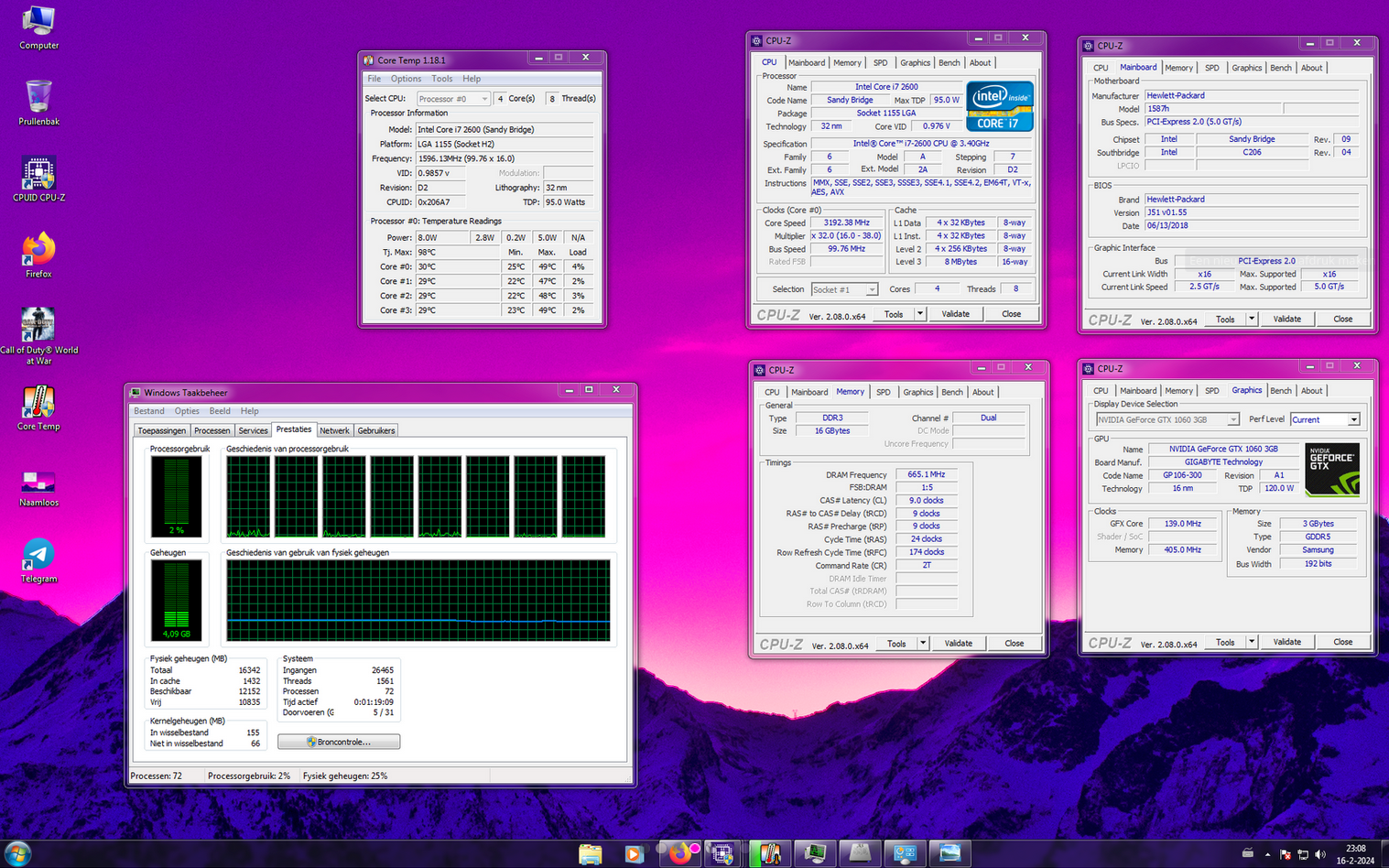The height and width of the screenshot is (868, 1389).
Task: Click the Core Temp Frequency 1596.13MHz field
Action: coord(505,158)
